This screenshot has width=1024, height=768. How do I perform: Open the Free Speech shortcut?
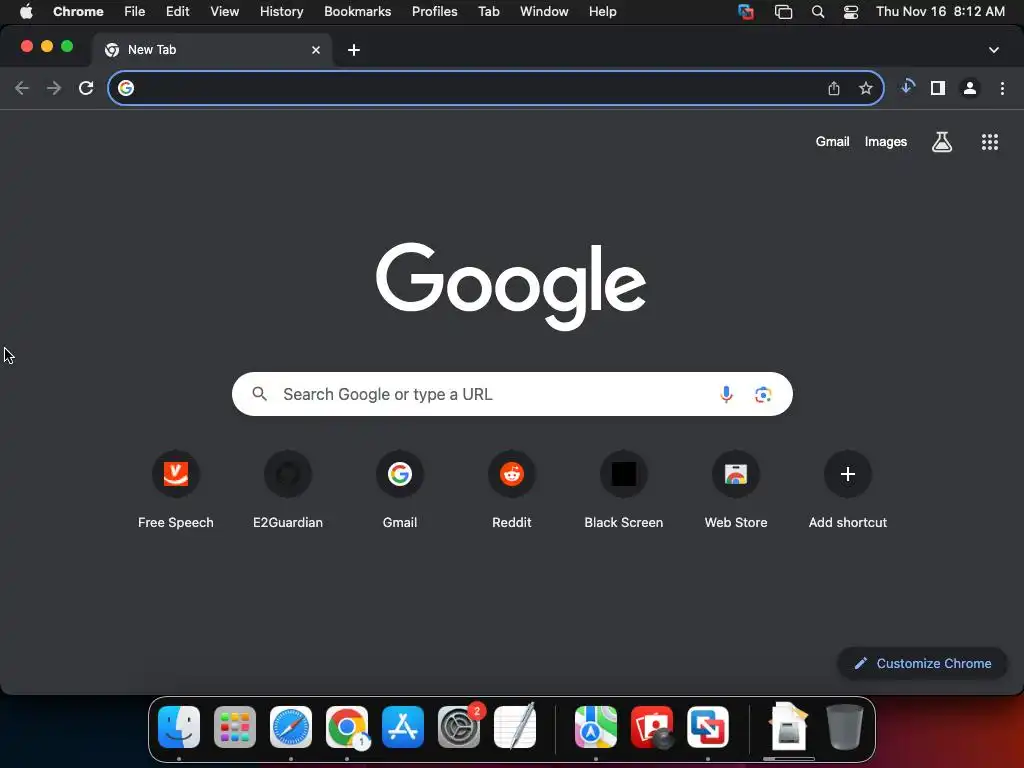(x=176, y=490)
